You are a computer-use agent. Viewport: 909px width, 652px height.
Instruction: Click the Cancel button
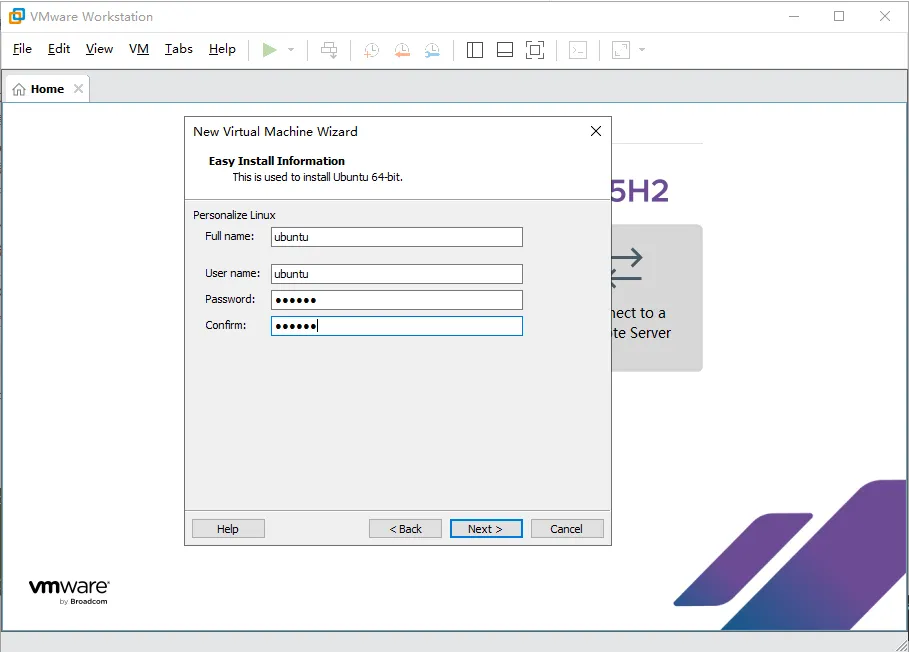(567, 529)
